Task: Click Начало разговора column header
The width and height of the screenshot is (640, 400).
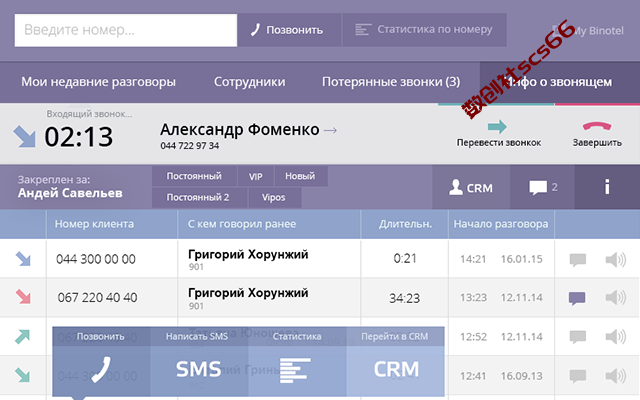Action: (x=501, y=224)
